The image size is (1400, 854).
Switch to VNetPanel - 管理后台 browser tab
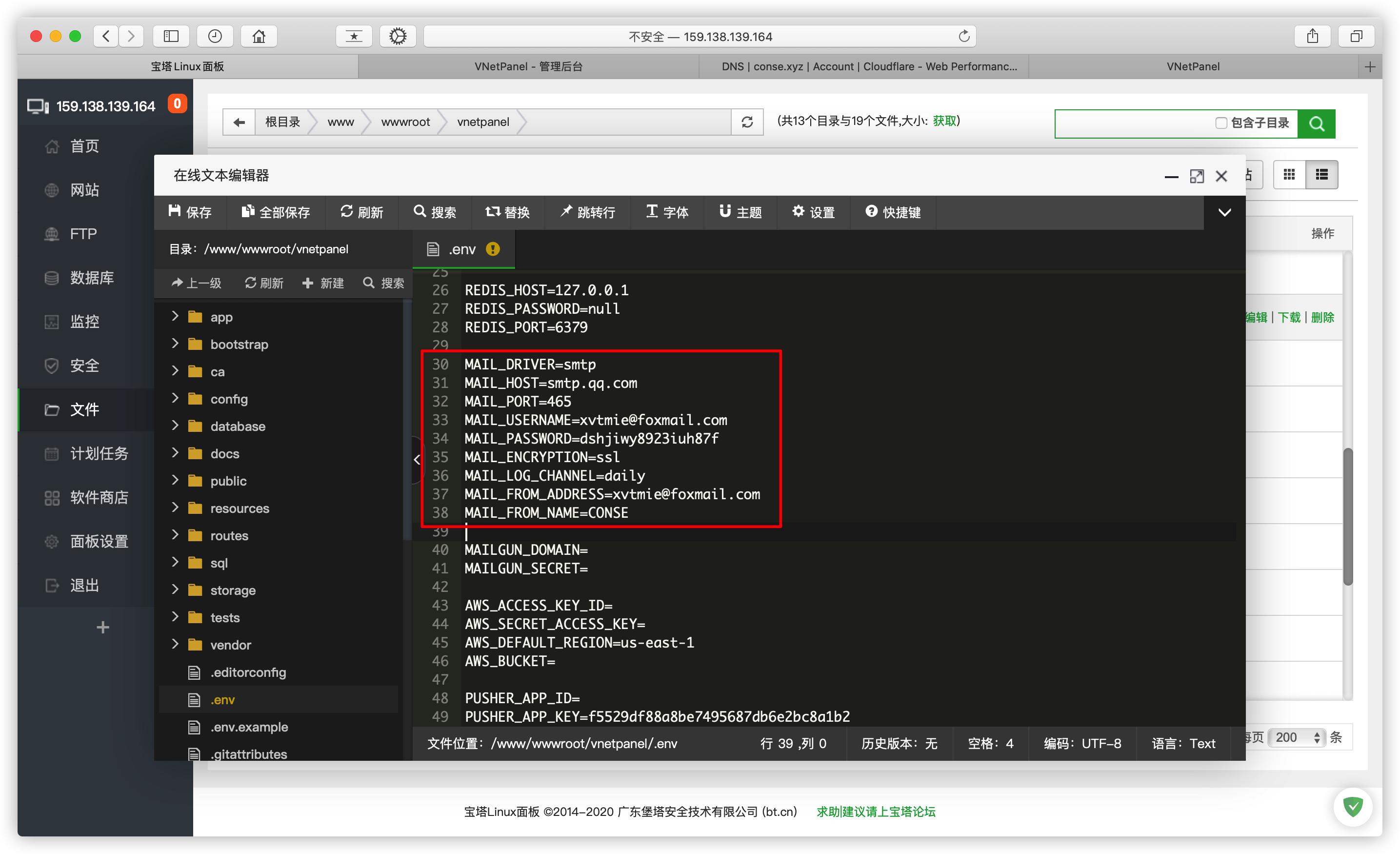528,66
